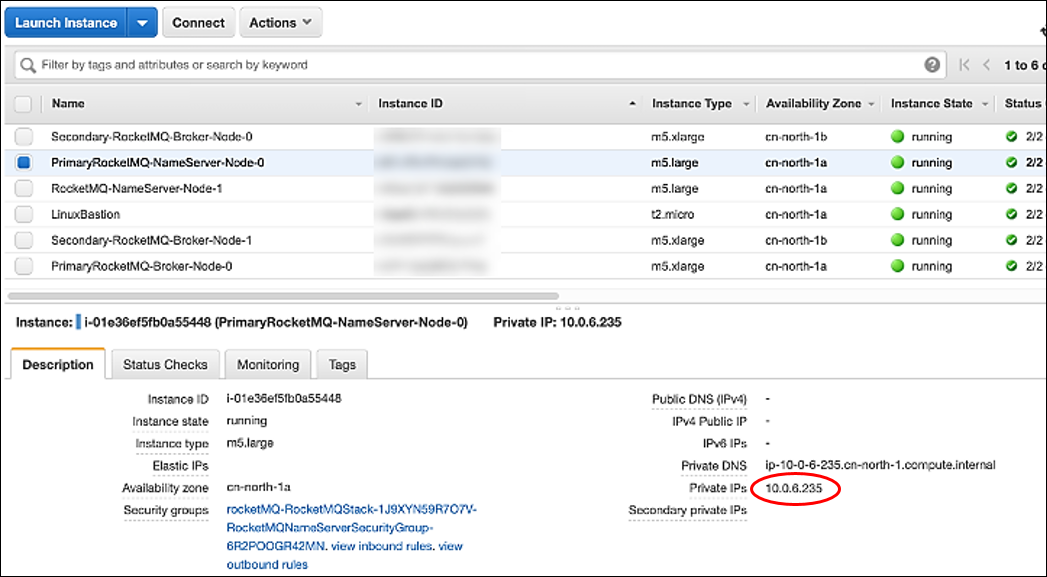1047x577 pixels.
Task: Click the Public DNS (IPv4) label
Action: (x=699, y=399)
